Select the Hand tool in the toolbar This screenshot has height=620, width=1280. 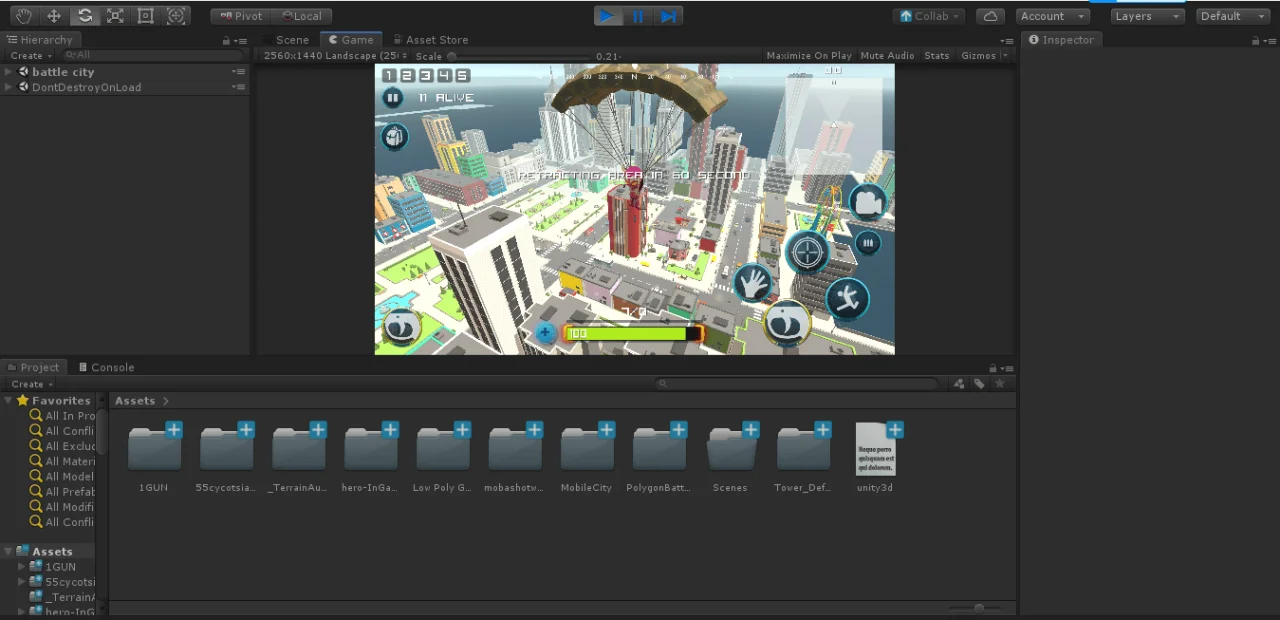[24, 16]
